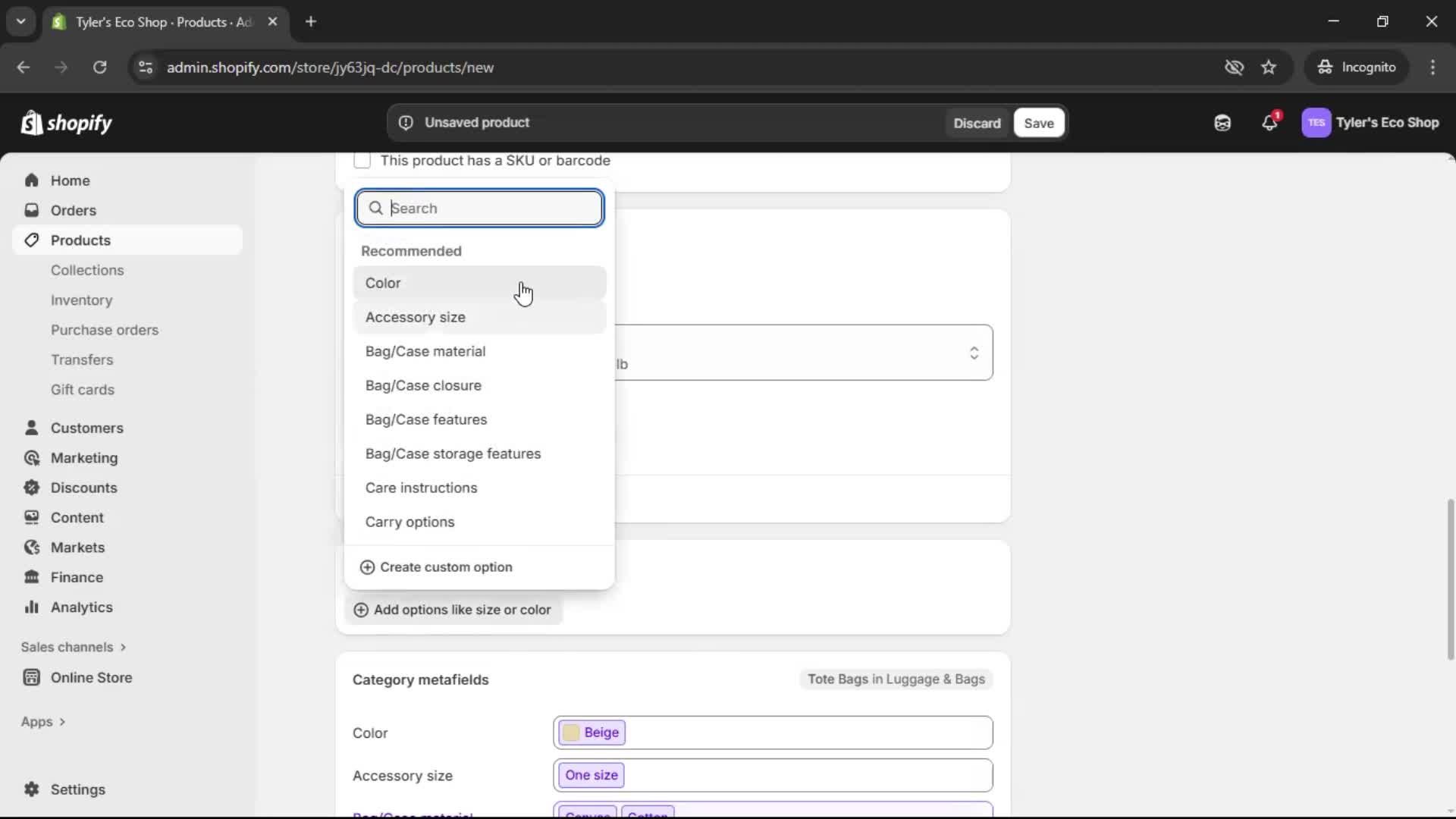Open the Marketing megaphone icon

31,458
